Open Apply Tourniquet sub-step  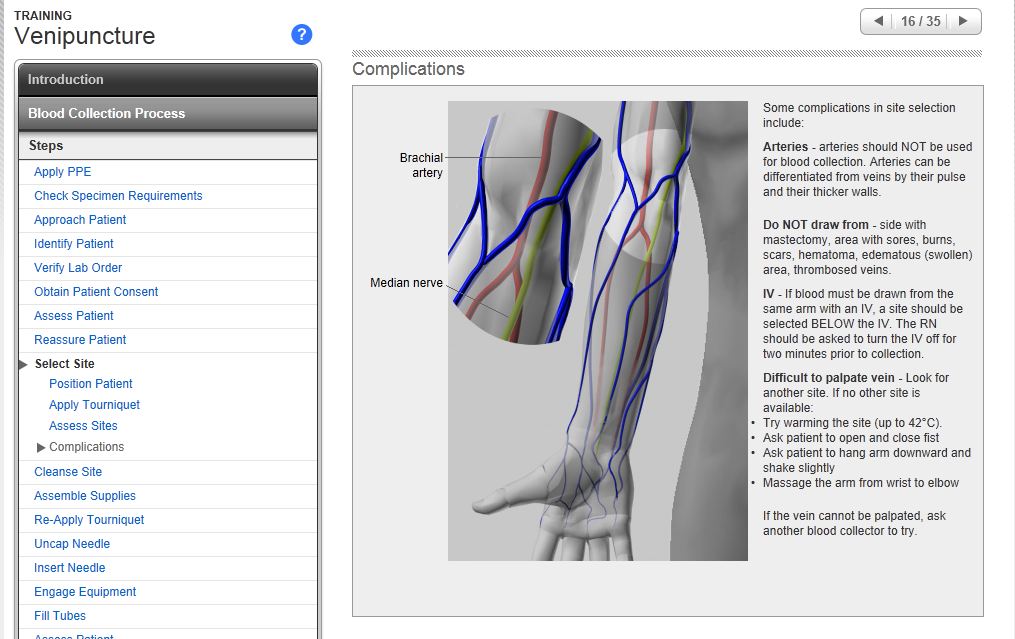tap(94, 405)
